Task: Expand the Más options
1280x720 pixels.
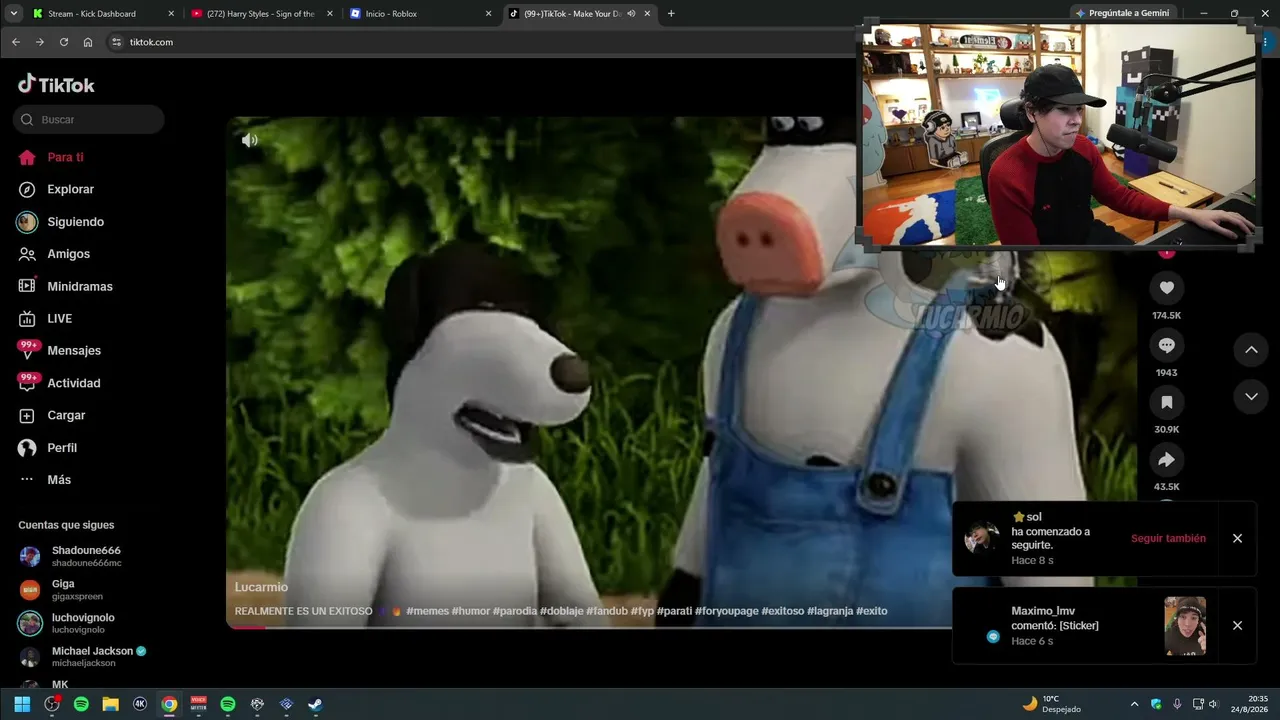Action: [x=59, y=480]
